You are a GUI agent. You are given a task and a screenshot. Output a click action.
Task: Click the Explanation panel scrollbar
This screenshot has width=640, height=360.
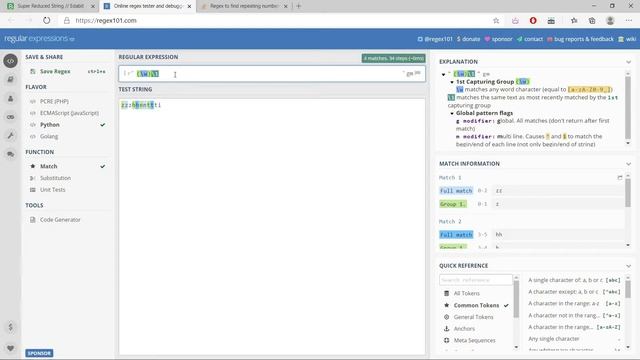628,108
